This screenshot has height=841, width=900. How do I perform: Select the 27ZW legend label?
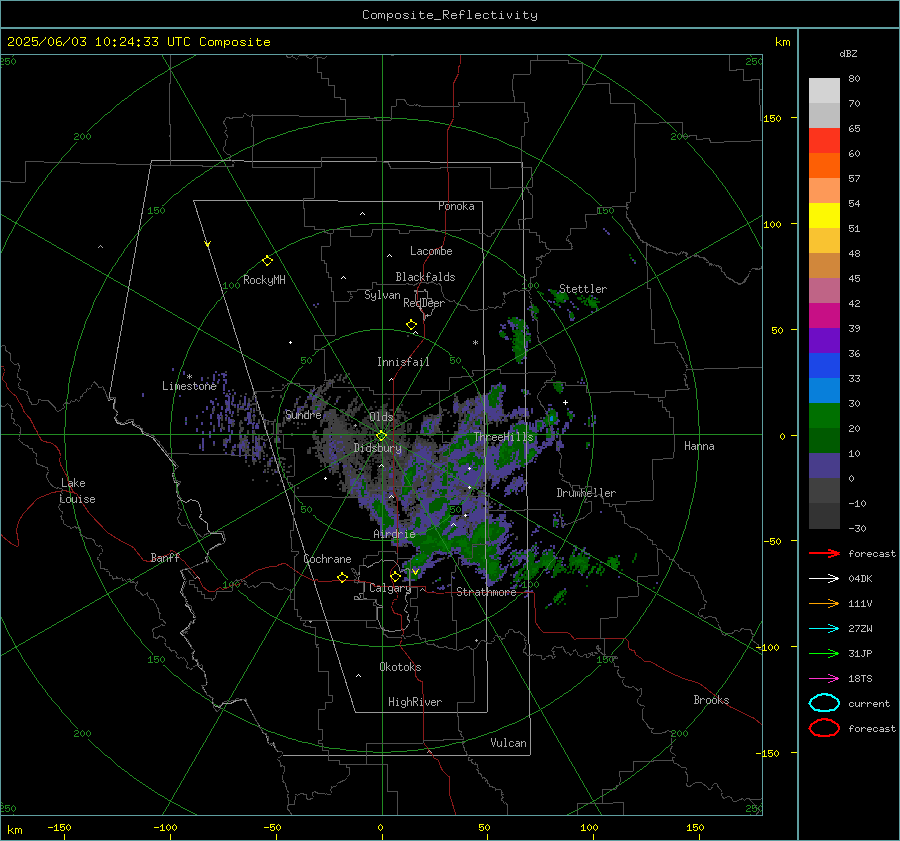(x=860, y=629)
